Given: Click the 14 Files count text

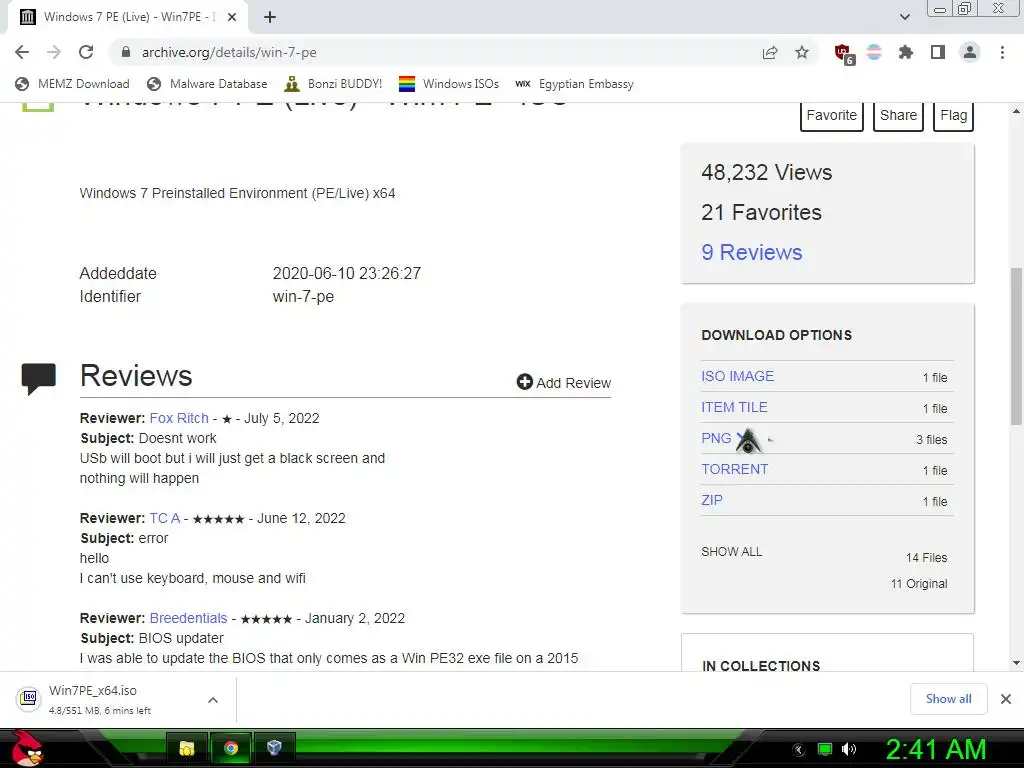Looking at the screenshot, I should [926, 558].
